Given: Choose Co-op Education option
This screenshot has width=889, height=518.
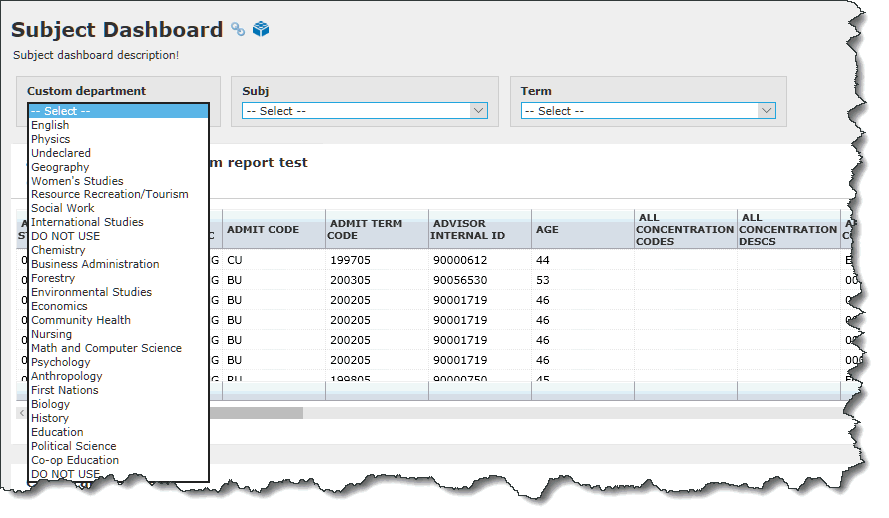Looking at the screenshot, I should coord(75,460).
